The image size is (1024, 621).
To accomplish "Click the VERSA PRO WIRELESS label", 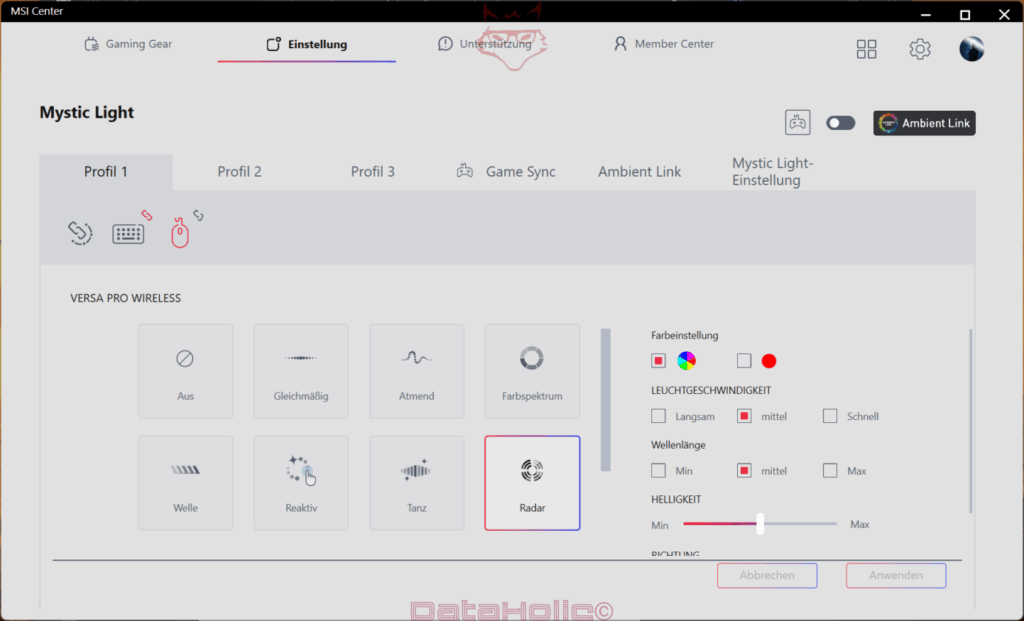I will (x=125, y=298).
